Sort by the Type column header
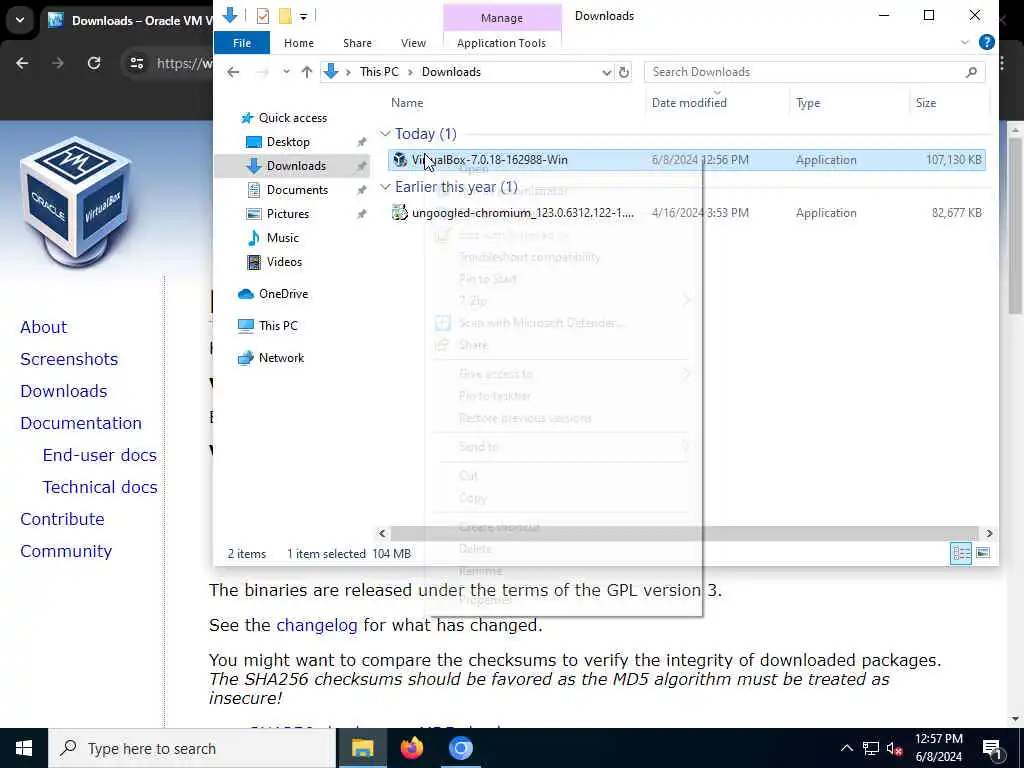1024x768 pixels. (808, 103)
